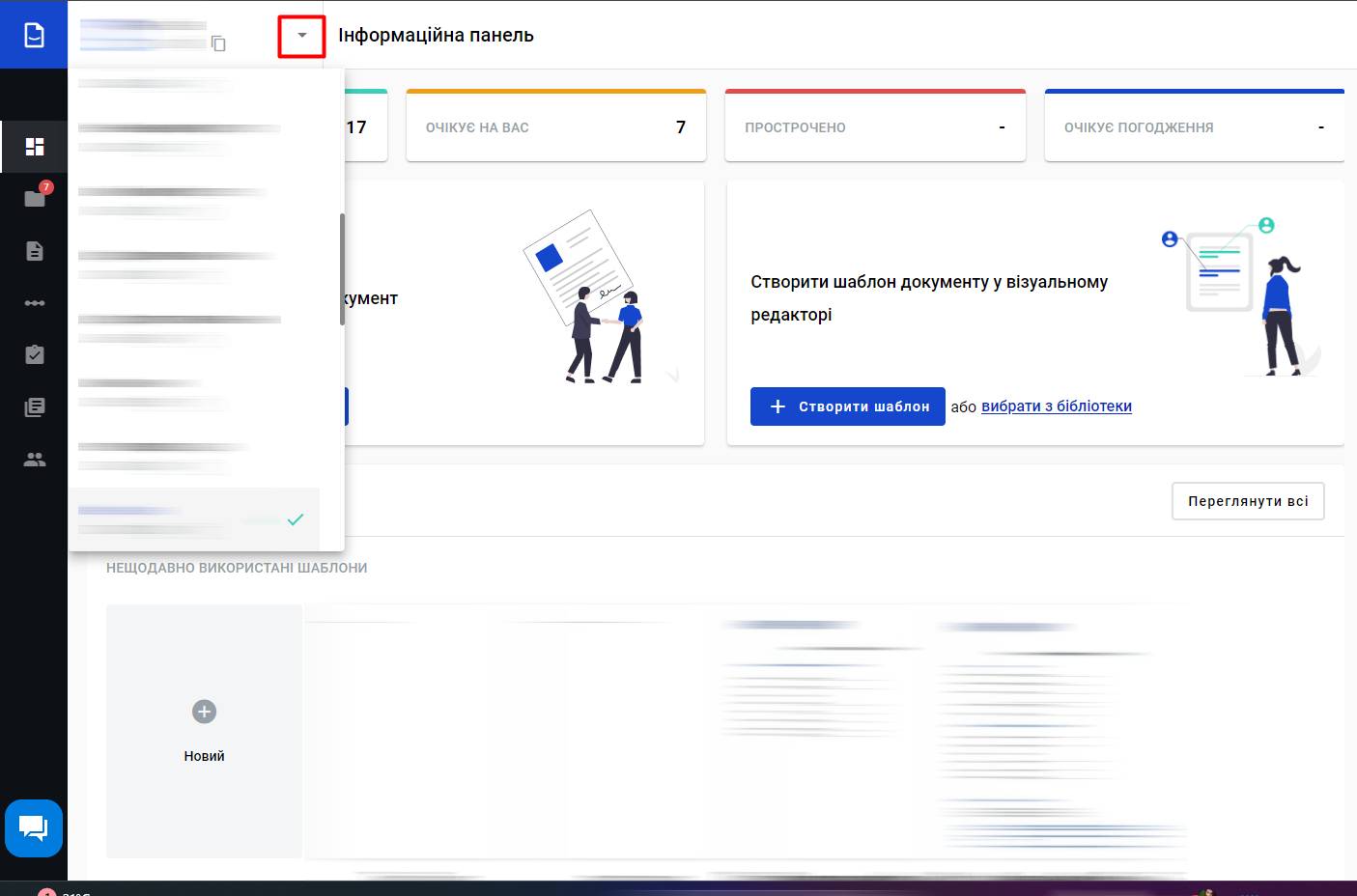Select the checked account in dropdown list

pos(193,518)
